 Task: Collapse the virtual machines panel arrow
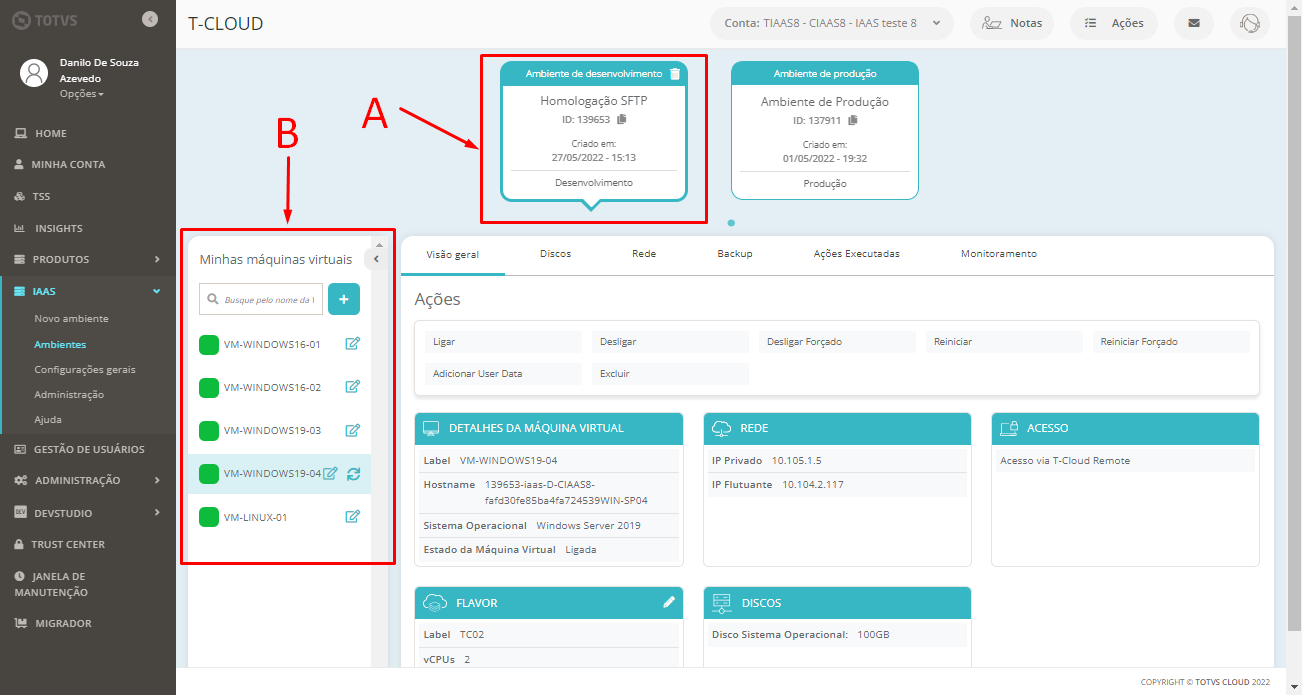376,259
